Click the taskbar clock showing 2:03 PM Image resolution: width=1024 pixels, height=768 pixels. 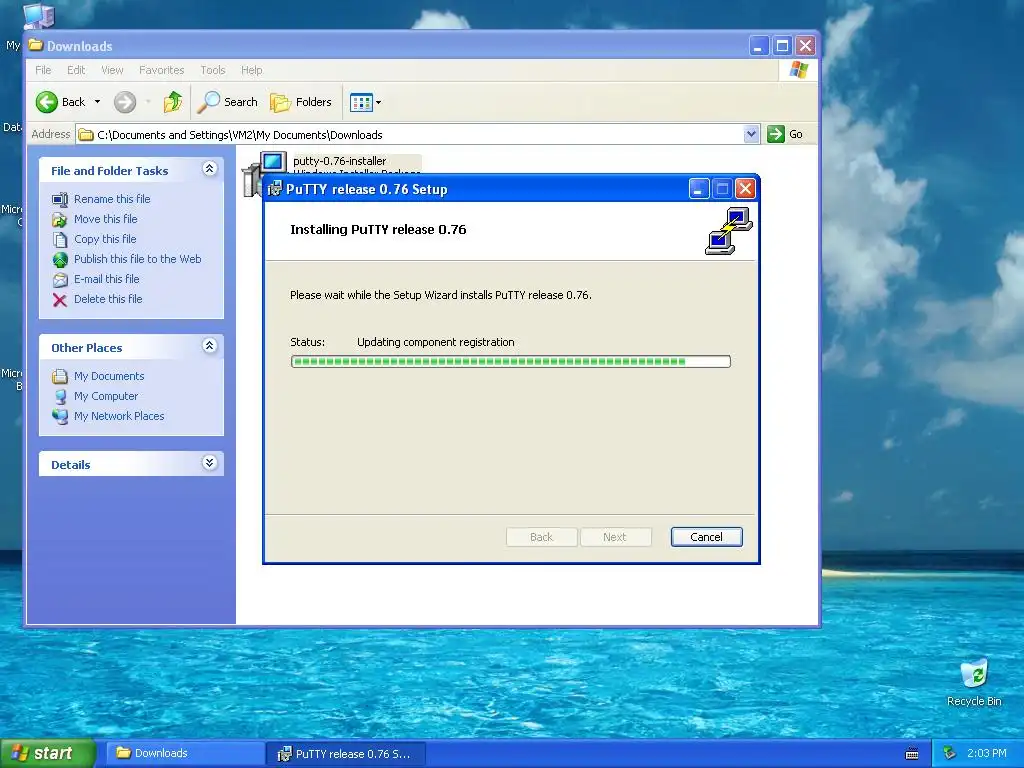coord(987,754)
